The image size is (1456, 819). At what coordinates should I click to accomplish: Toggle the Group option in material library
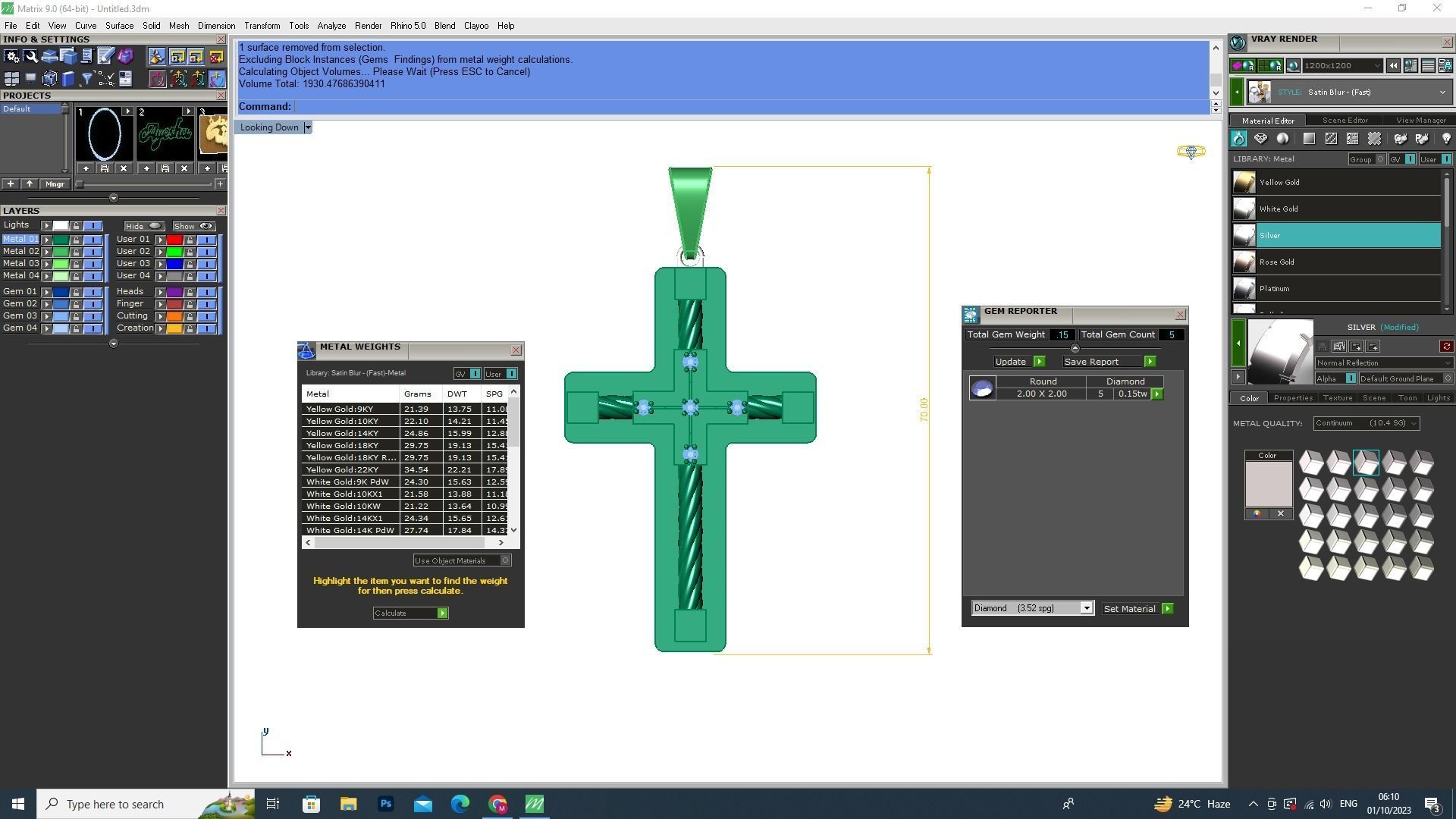point(1367,159)
